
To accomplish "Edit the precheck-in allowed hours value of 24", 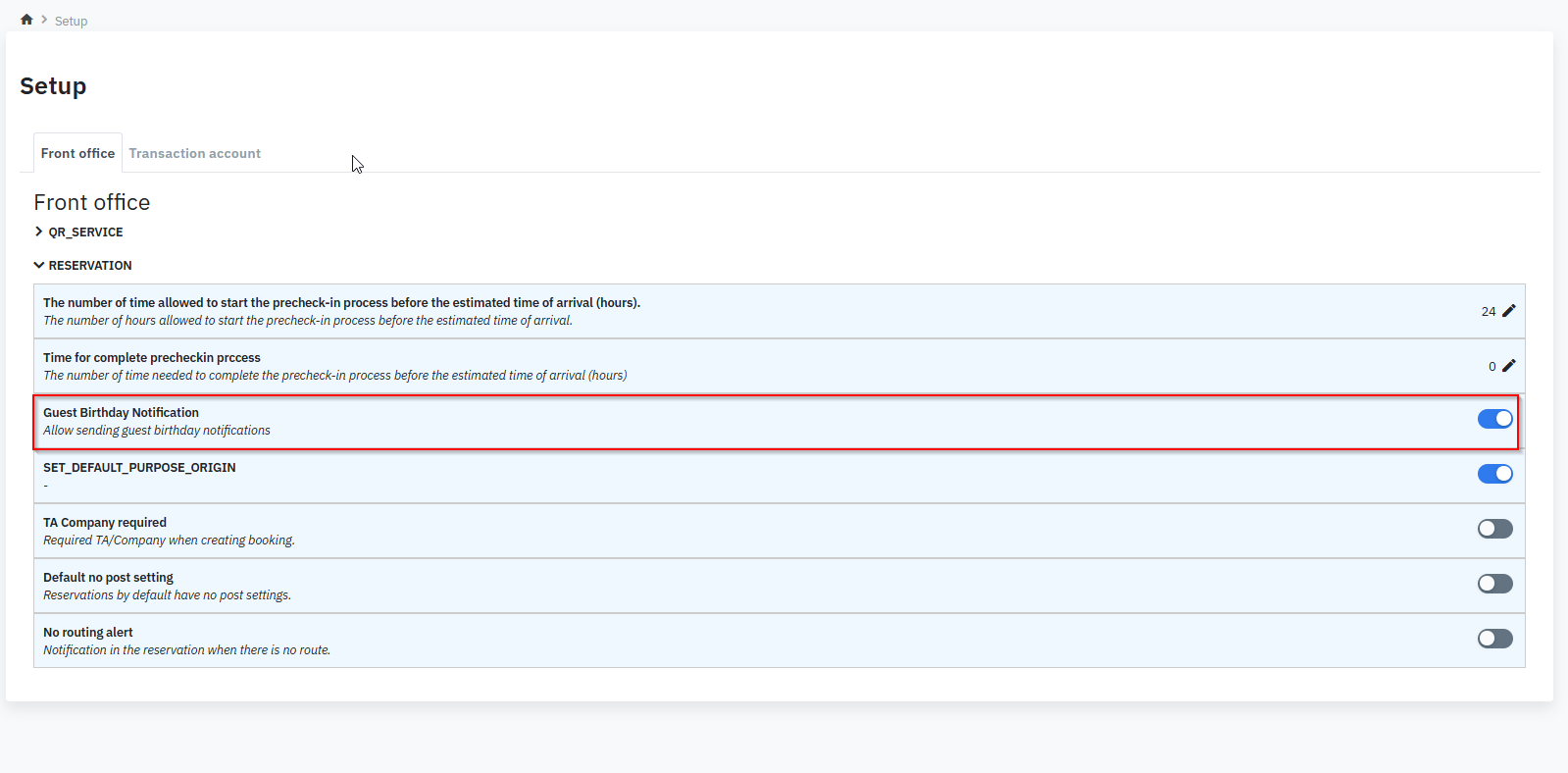I will [x=1508, y=311].
